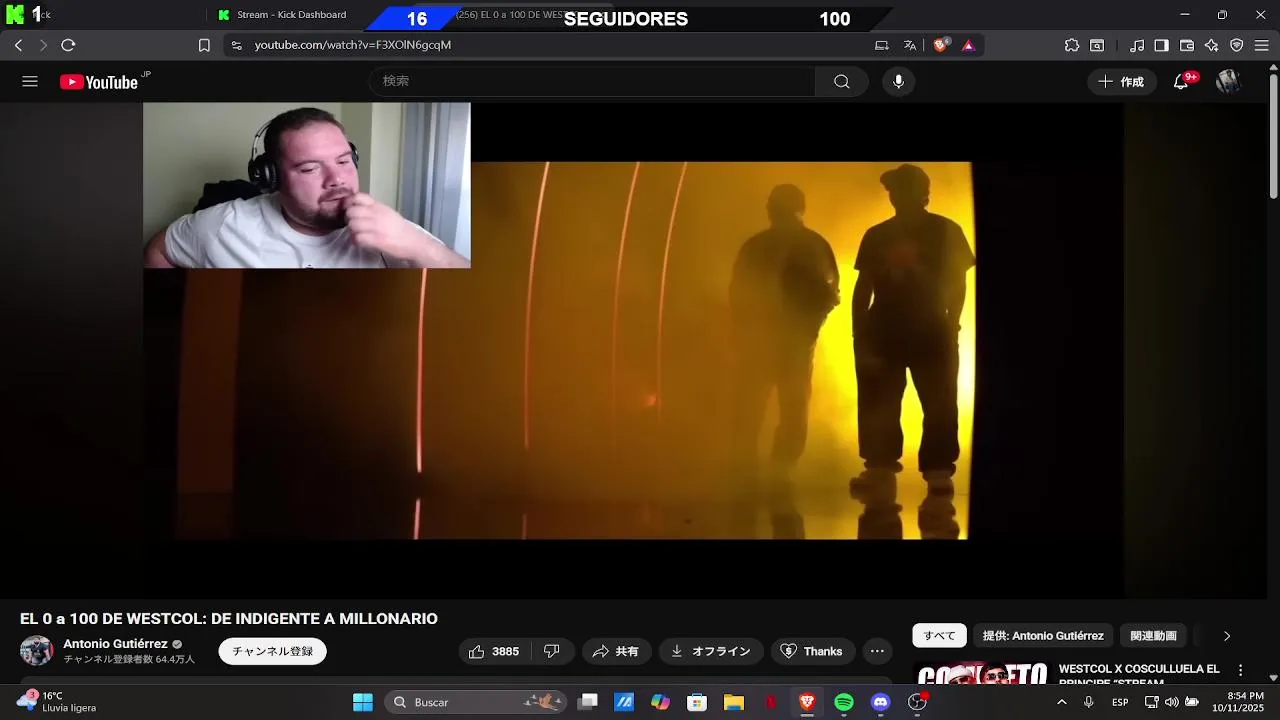This screenshot has height=720, width=1280.
Task: Select the 提供: Antonio Gutiérrez chip
Action: point(1043,636)
